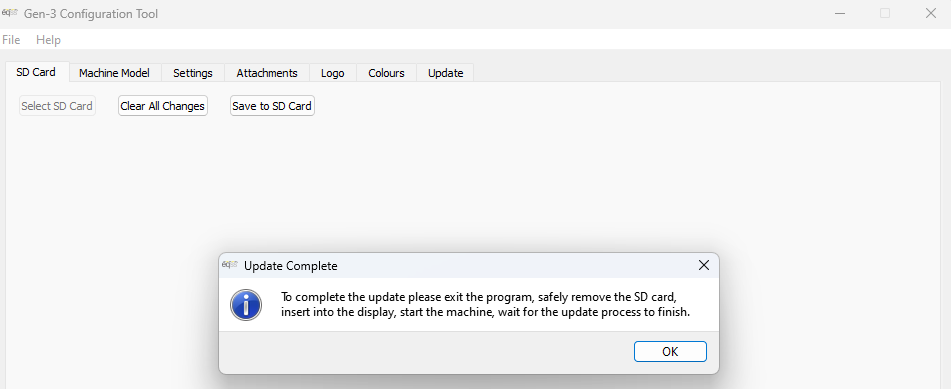This screenshot has height=389, width=951.
Task: Select the Logo tab
Action: (332, 73)
